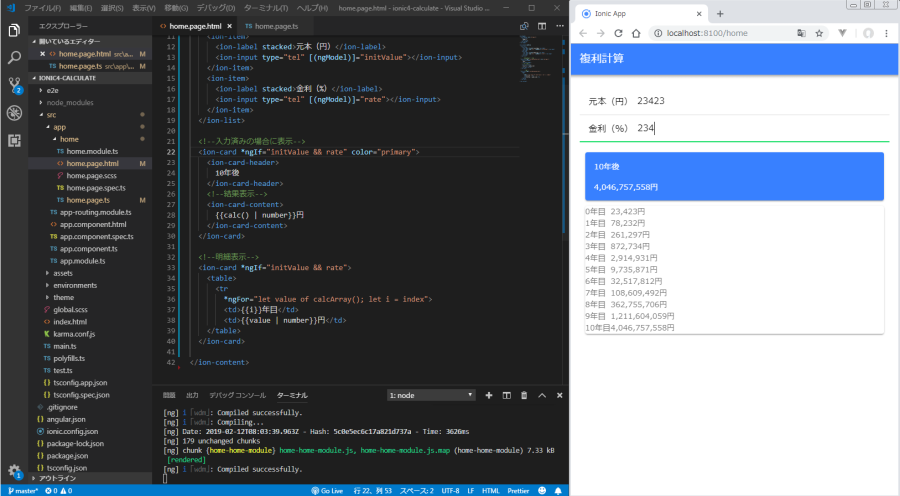Viewport: 900px width, 496px height.
Task: Expand the assets folder in explorer
Action: (62, 272)
